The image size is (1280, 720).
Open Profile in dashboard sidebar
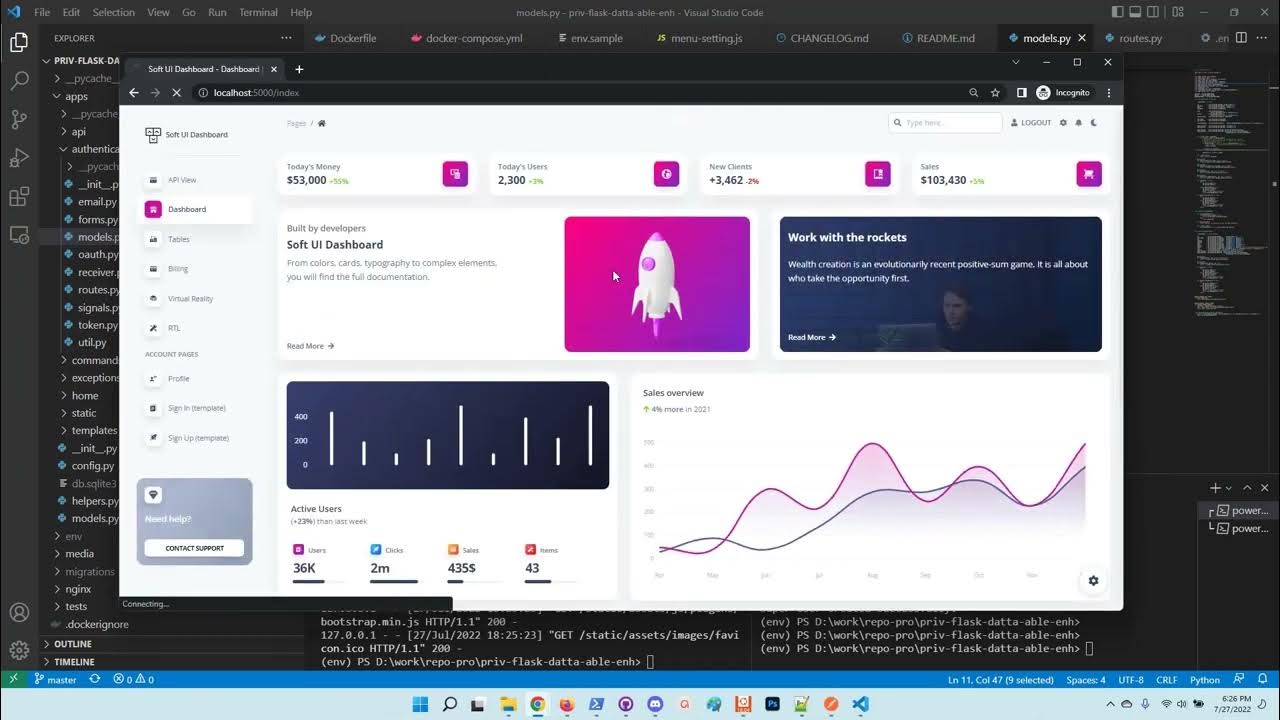pos(178,379)
